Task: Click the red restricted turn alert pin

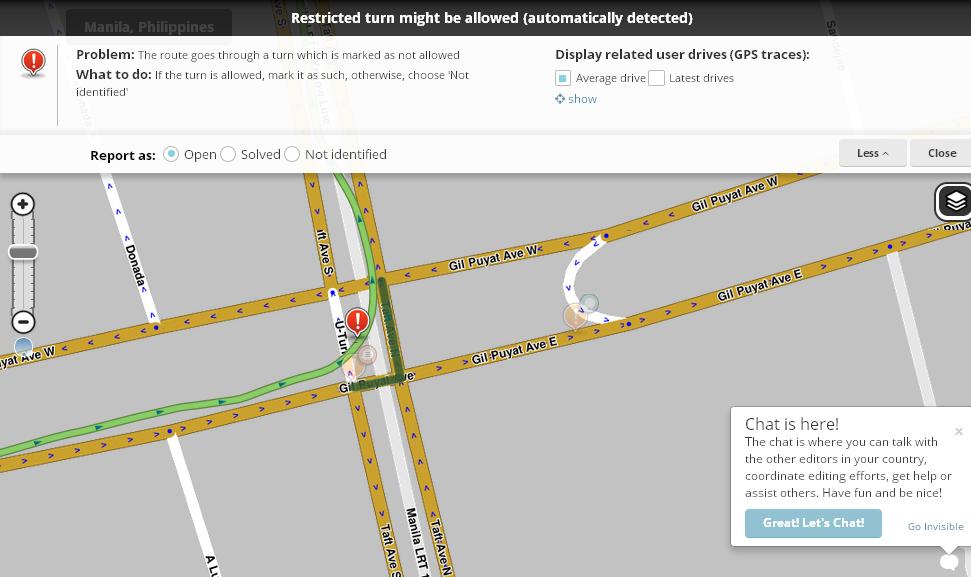Action: point(358,318)
